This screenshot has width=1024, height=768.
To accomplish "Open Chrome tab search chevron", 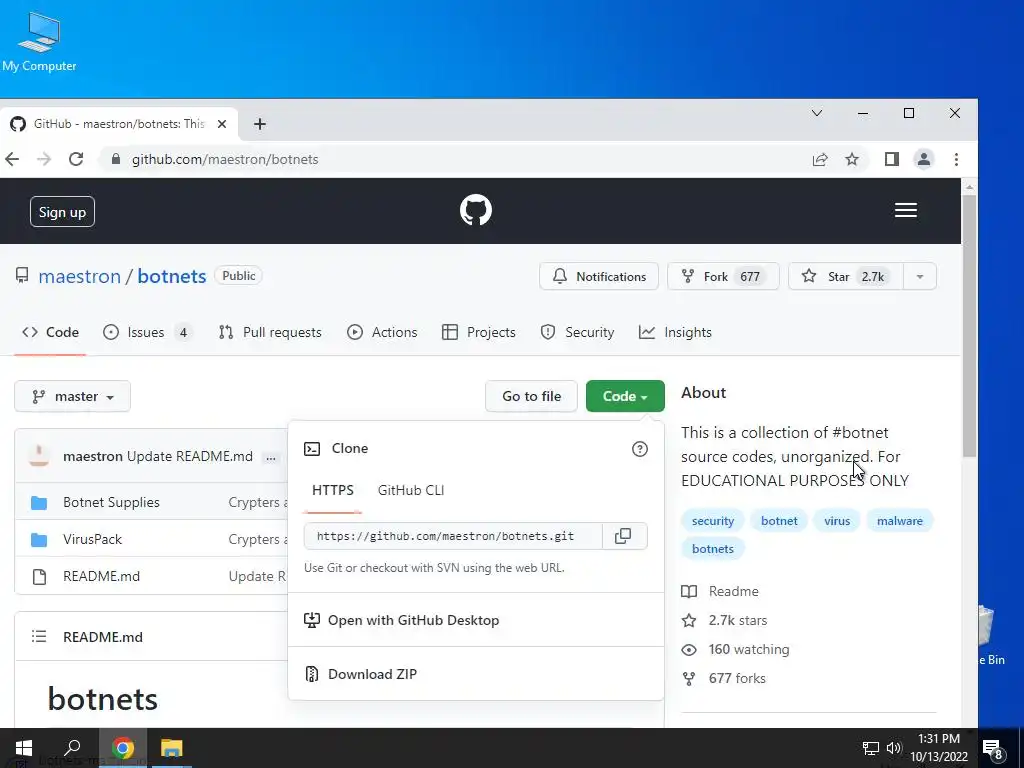I will coord(816,114).
